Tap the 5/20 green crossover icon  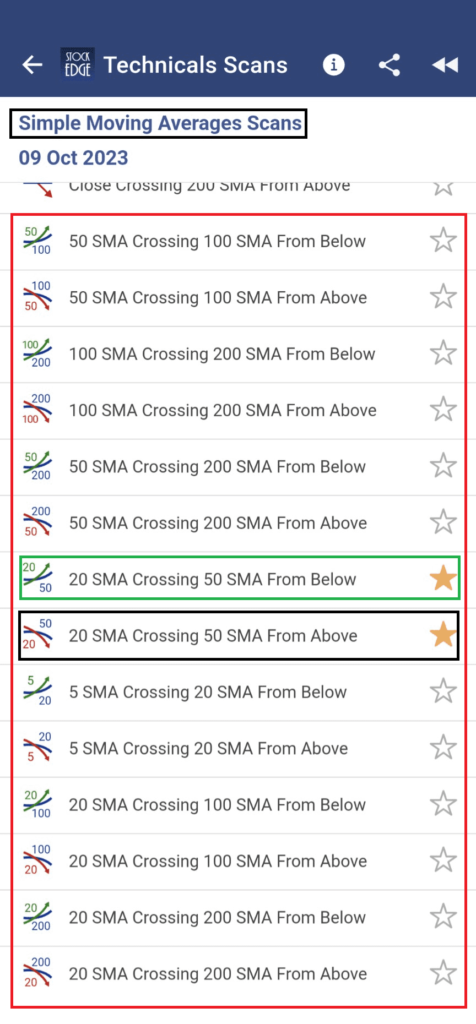click(38, 692)
